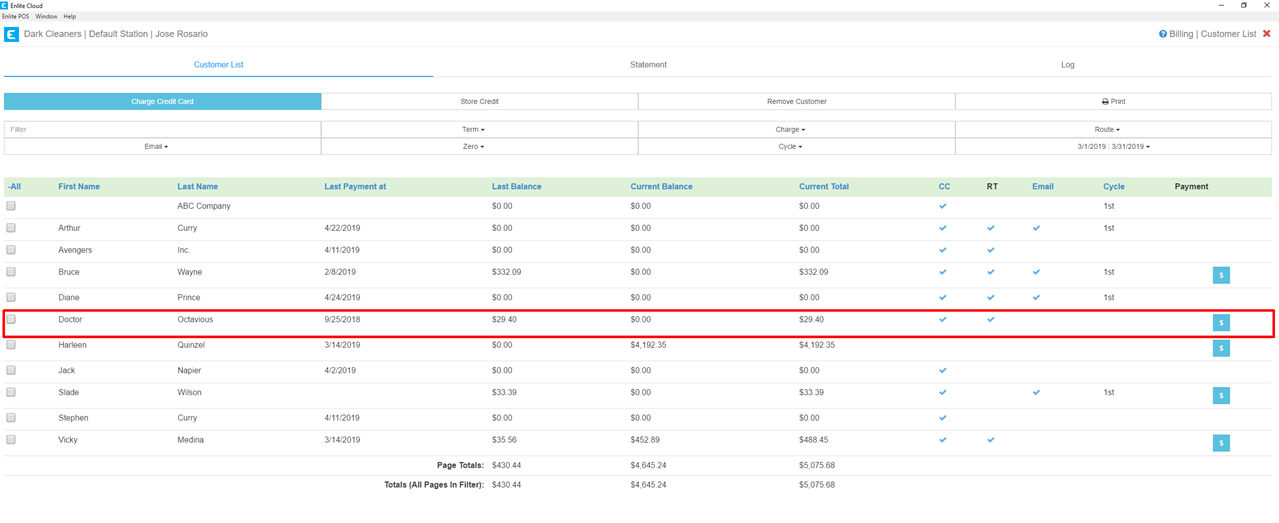Click the Remove Customer button

pyautogui.click(x=796, y=102)
